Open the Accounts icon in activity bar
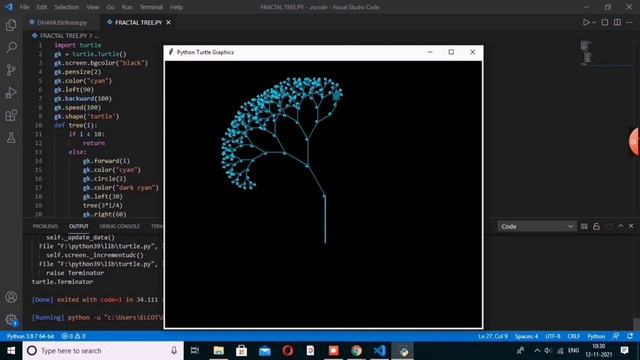Viewport: 640px width, 360px height. point(11,297)
